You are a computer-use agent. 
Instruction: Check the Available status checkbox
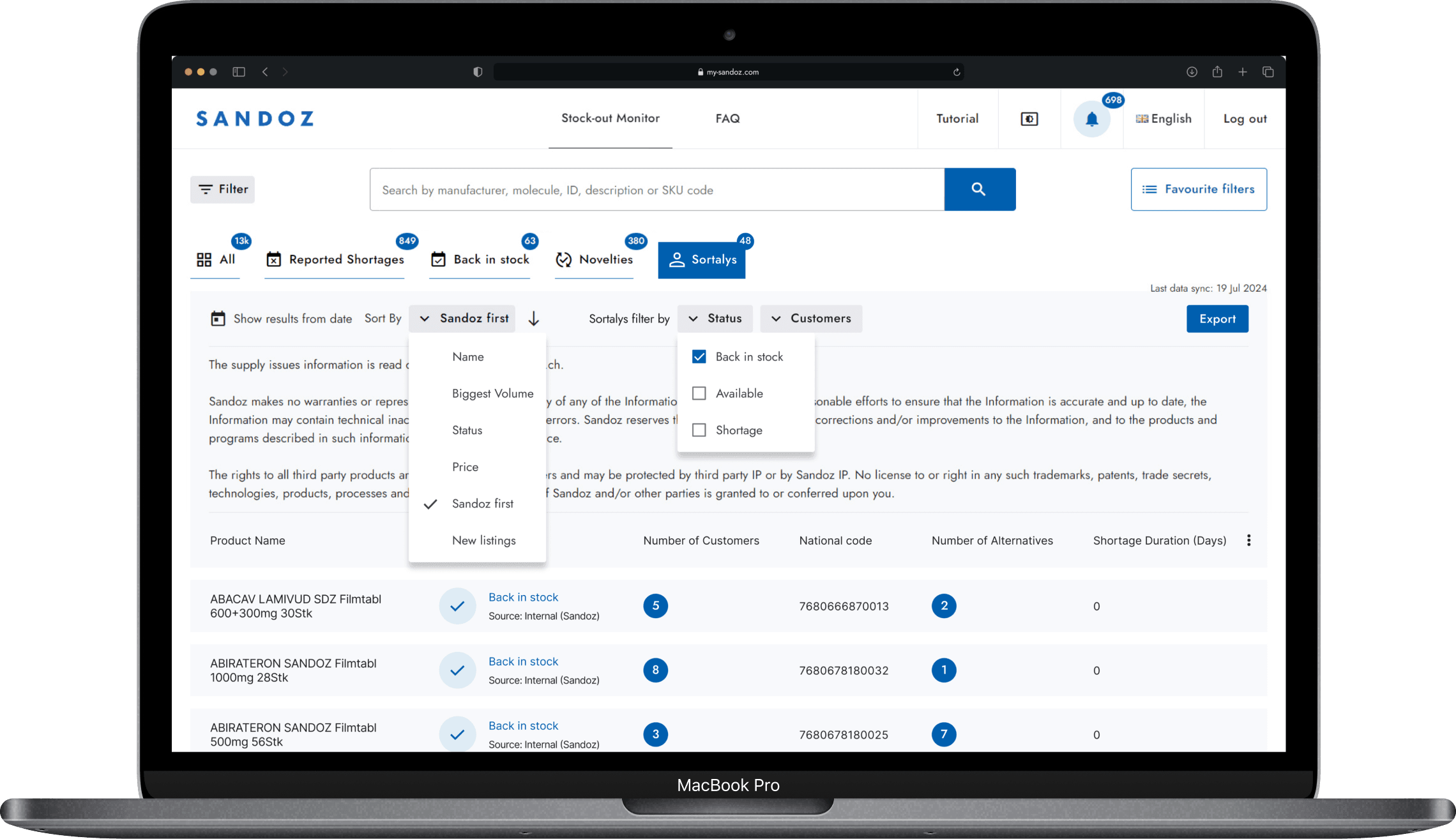699,393
